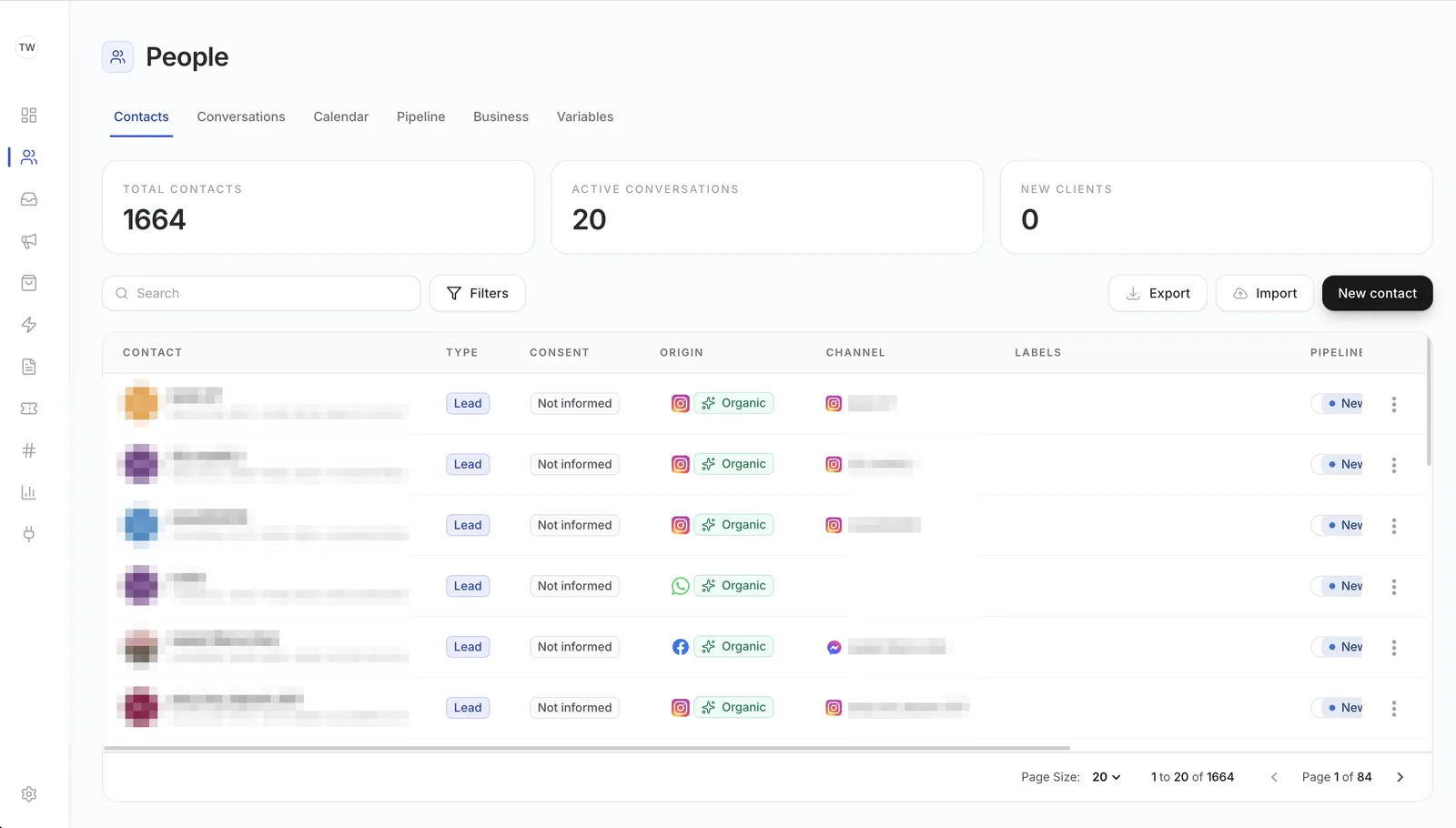Switch to the Conversations tab
The image size is (1456, 828).
(x=241, y=116)
